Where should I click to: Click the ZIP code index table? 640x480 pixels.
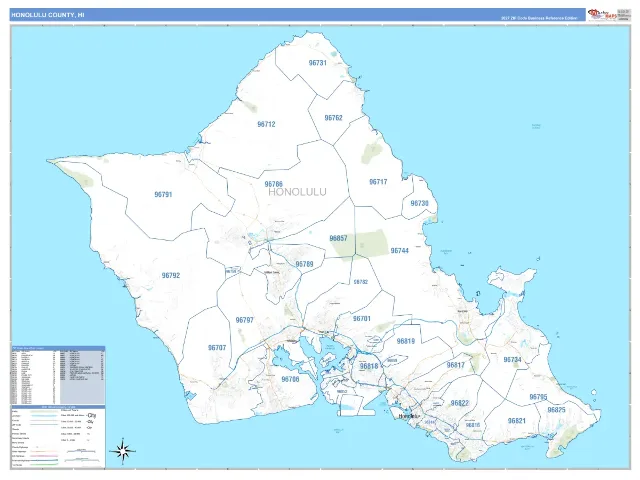(x=58, y=375)
